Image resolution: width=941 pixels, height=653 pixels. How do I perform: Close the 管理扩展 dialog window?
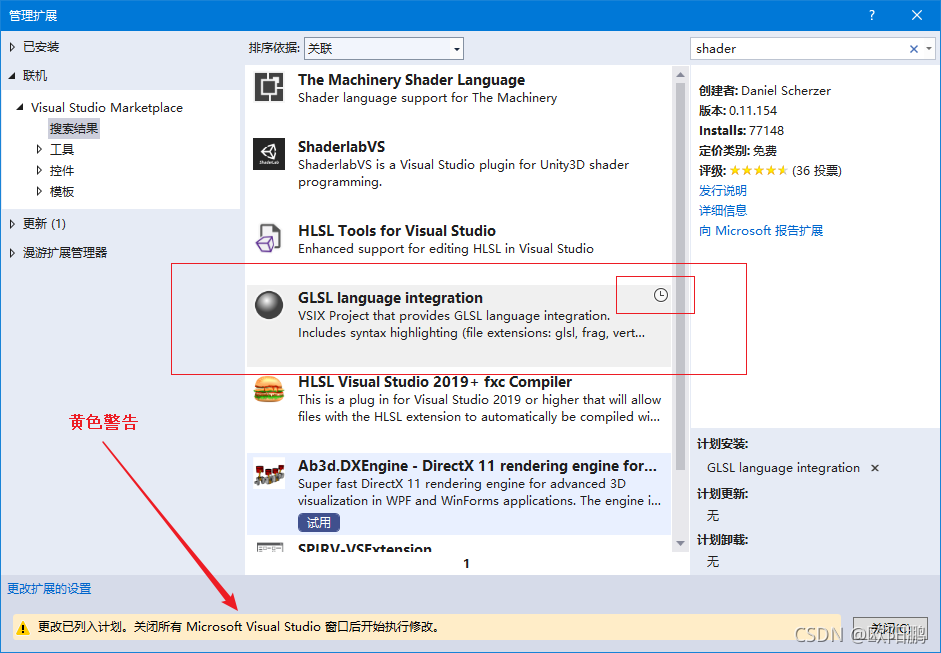pos(916,15)
